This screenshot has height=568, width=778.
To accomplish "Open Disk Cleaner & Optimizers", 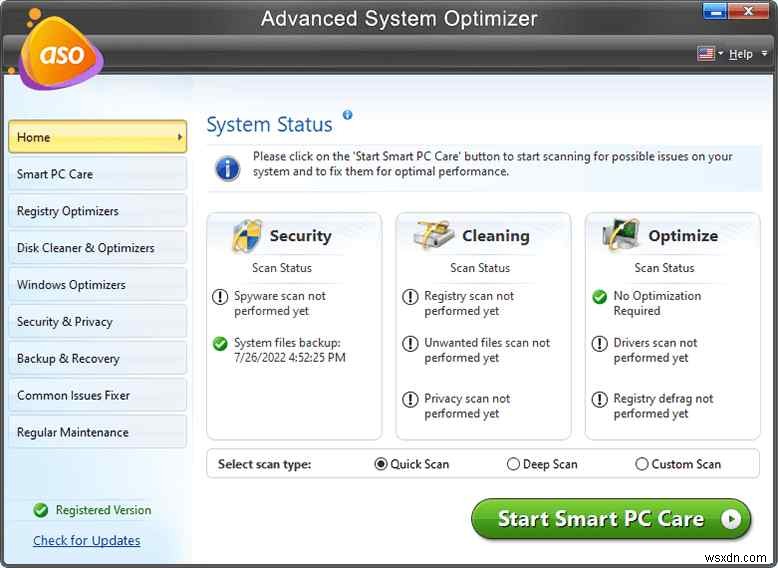I will tap(98, 248).
